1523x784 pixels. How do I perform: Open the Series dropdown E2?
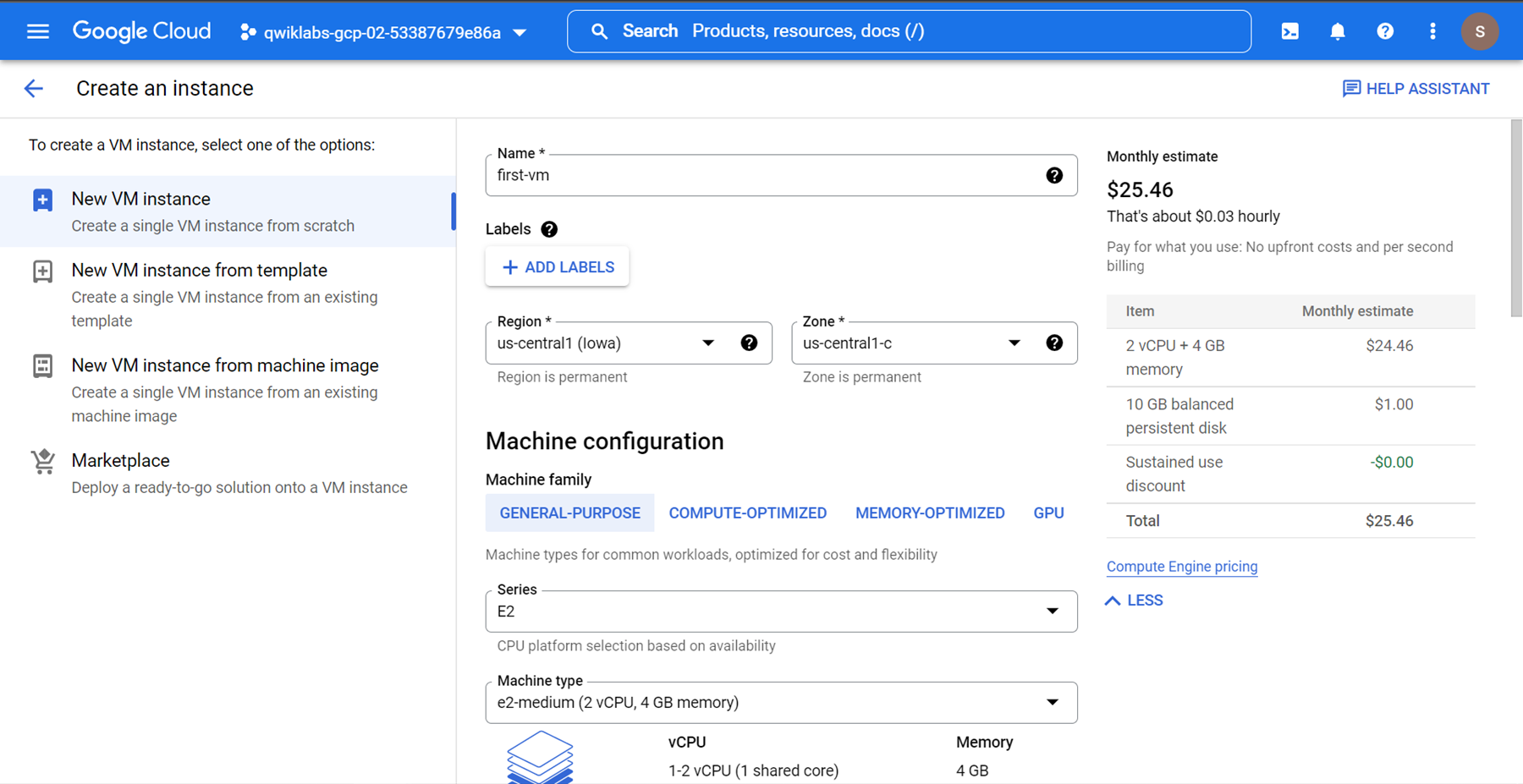782,611
